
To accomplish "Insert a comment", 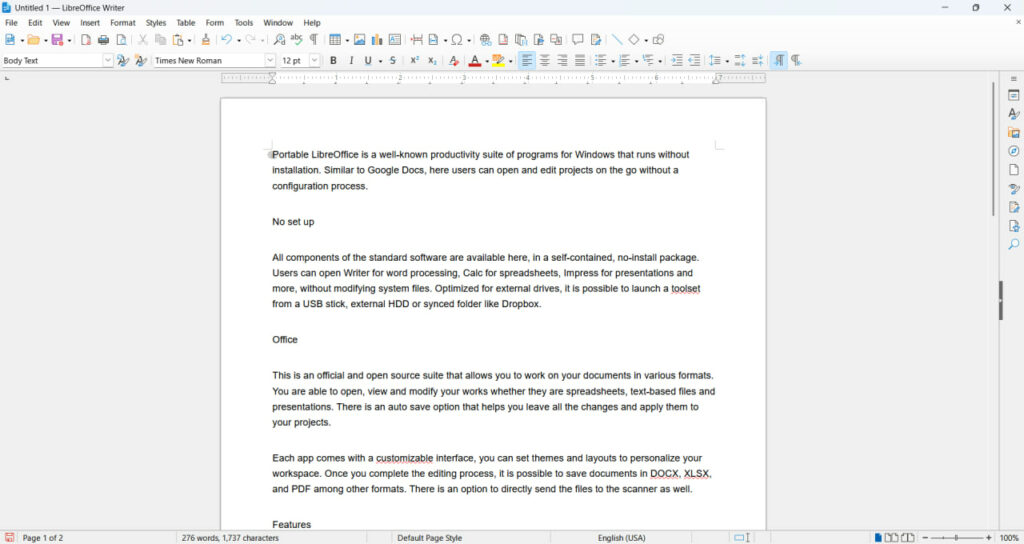I will pyautogui.click(x=578, y=40).
